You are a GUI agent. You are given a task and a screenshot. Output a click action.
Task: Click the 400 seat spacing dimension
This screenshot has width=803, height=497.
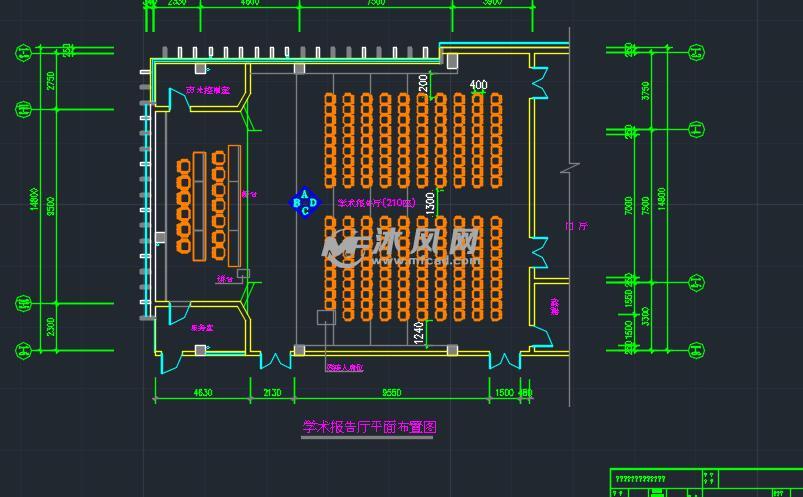point(478,85)
